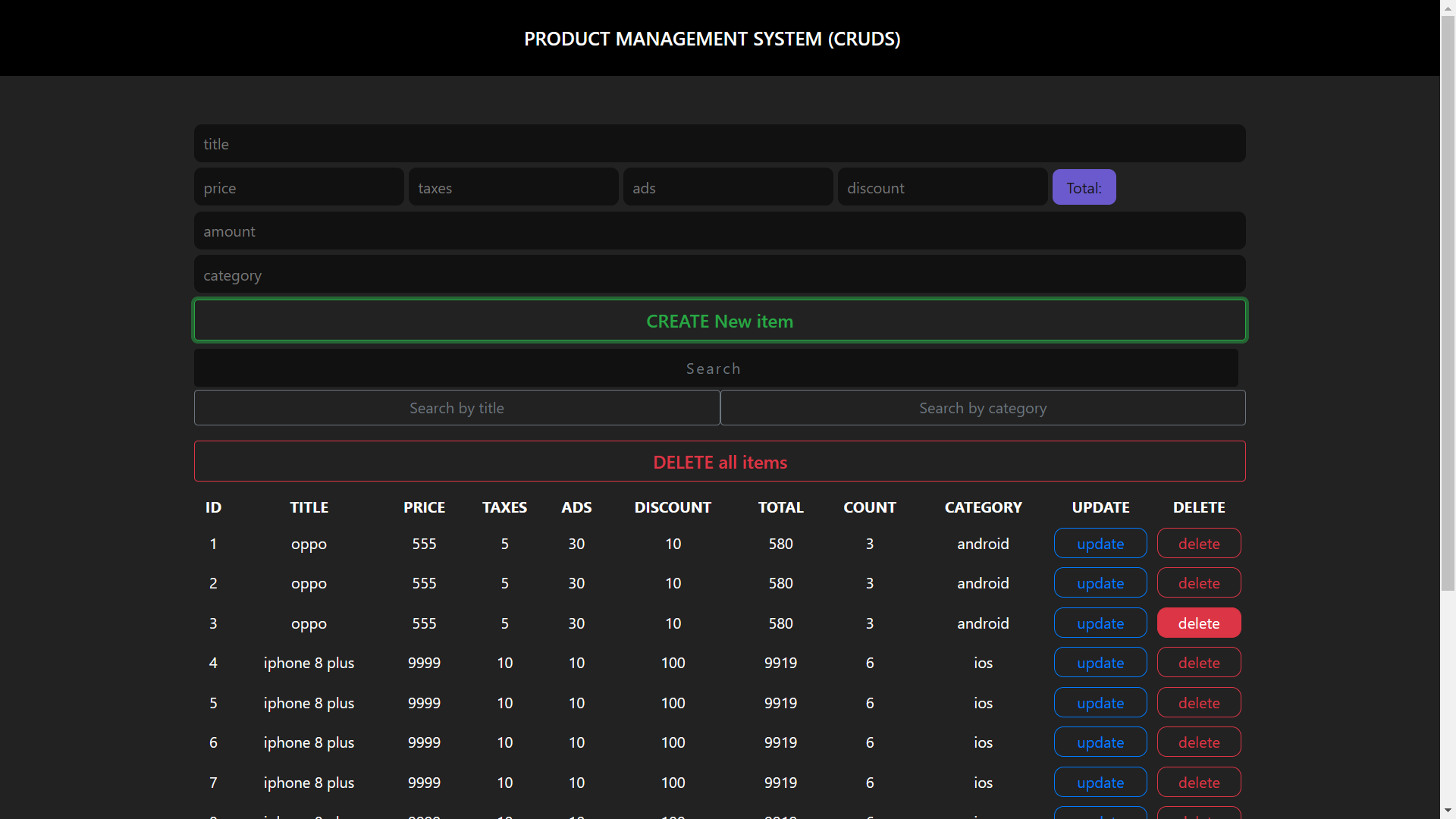Delete iphone 8 plus row ID 5
The width and height of the screenshot is (1456, 819).
click(1199, 703)
